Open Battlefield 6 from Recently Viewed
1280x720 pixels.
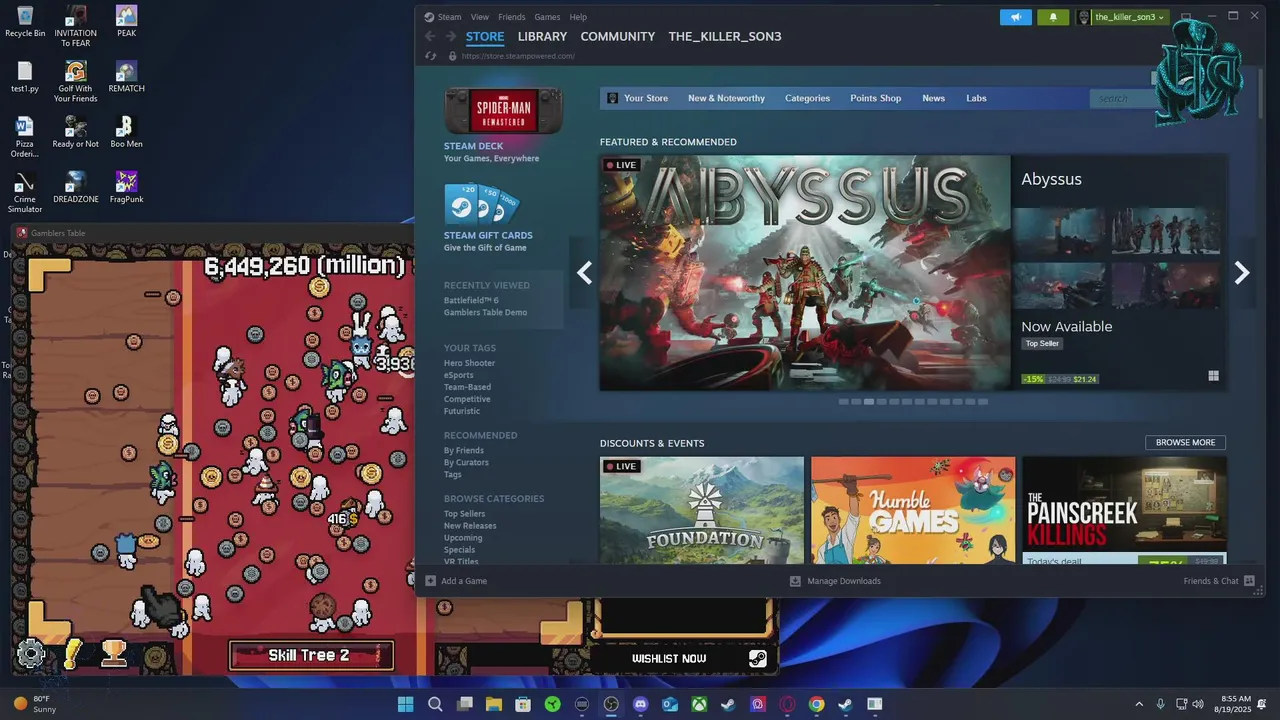471,300
